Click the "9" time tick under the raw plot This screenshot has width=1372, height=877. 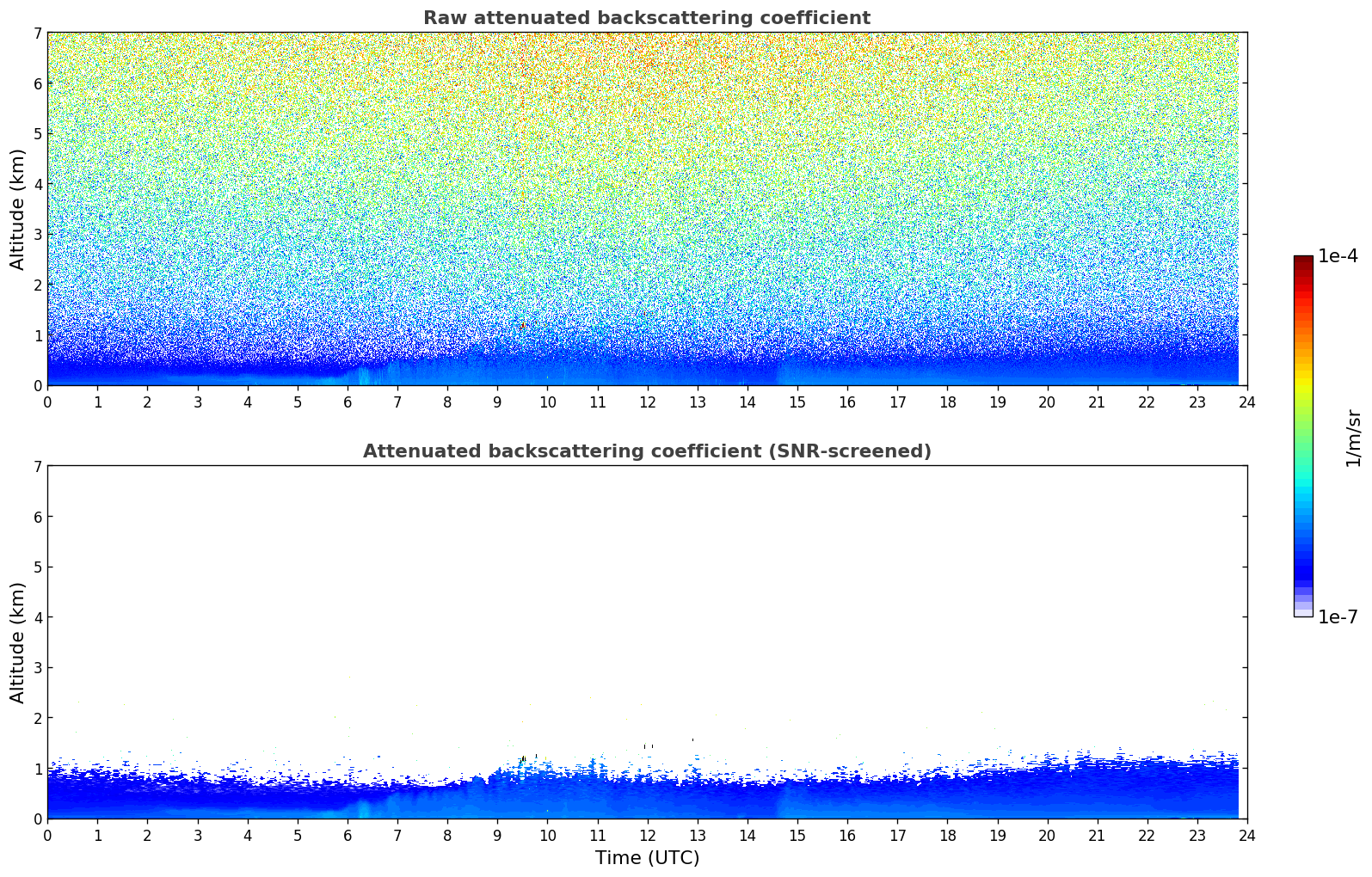[497, 402]
